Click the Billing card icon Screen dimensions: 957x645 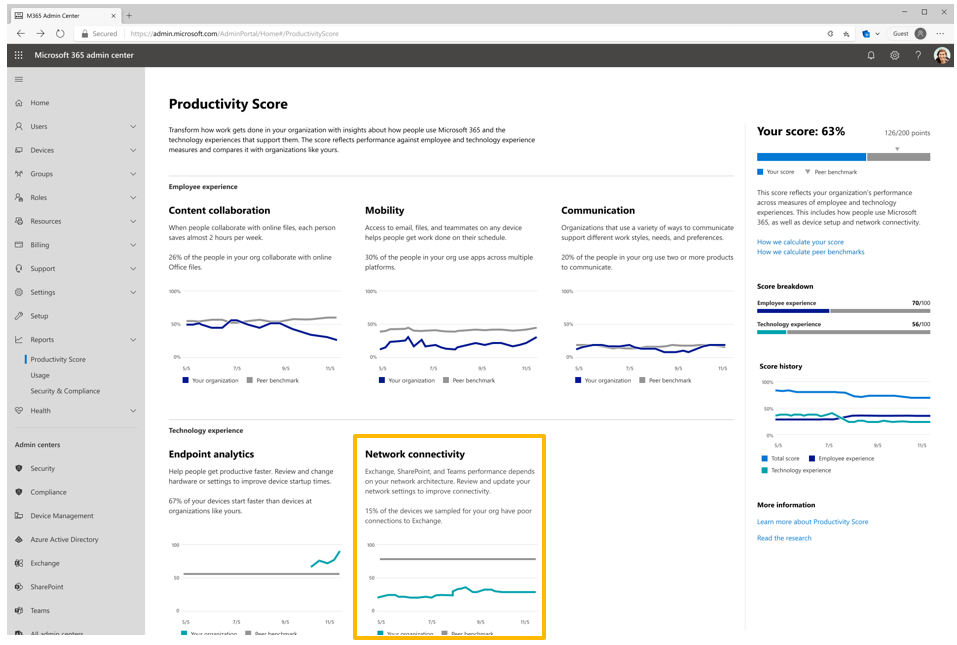pyautogui.click(x=19, y=245)
